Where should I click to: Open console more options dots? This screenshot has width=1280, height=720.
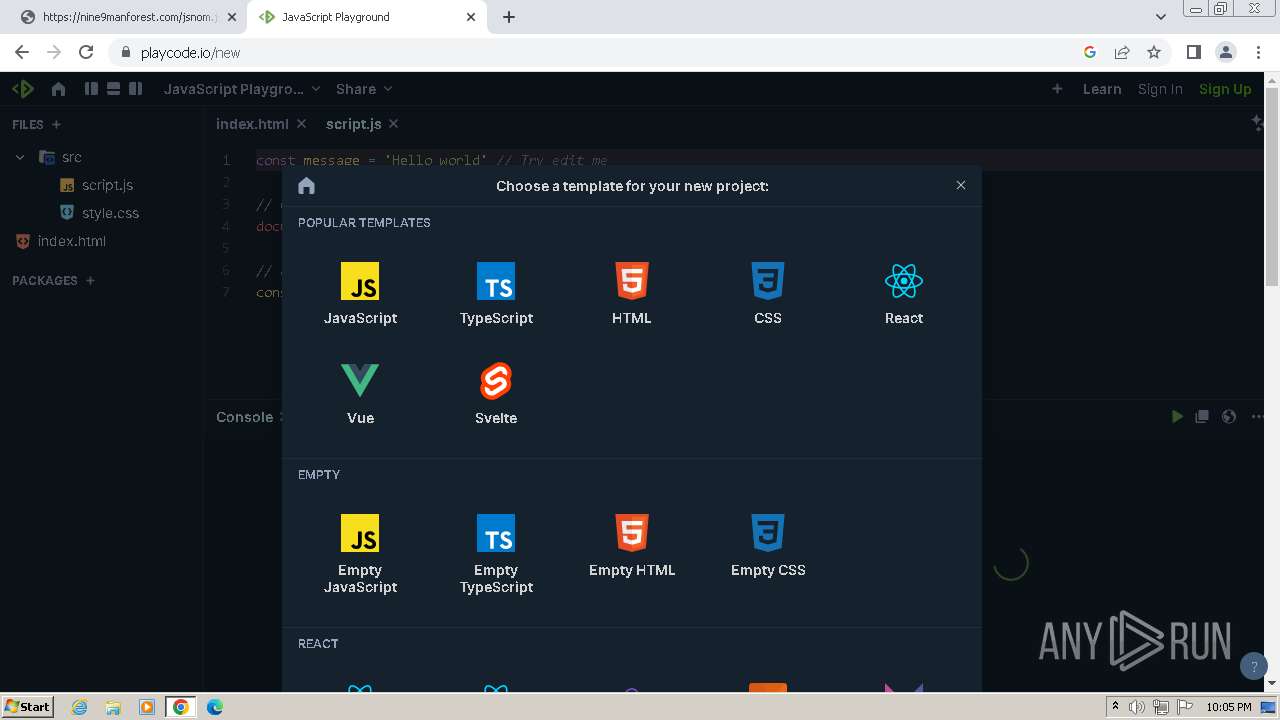pos(1257,417)
